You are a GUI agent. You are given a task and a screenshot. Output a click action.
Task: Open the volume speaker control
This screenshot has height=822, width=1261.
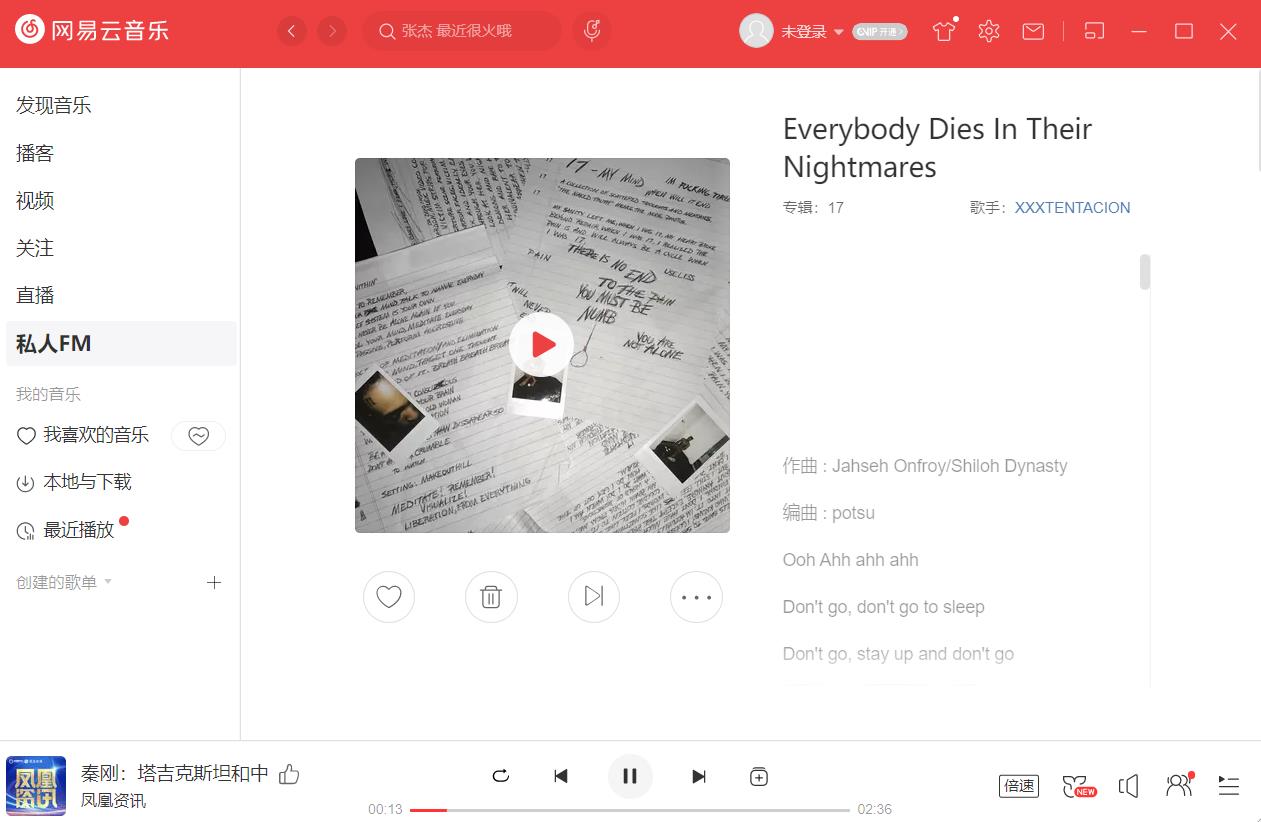click(1129, 786)
